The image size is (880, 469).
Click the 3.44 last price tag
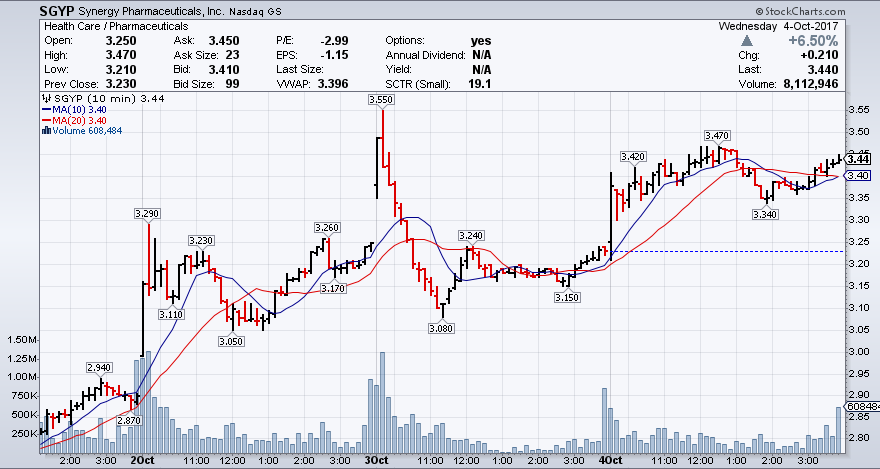pos(858,158)
